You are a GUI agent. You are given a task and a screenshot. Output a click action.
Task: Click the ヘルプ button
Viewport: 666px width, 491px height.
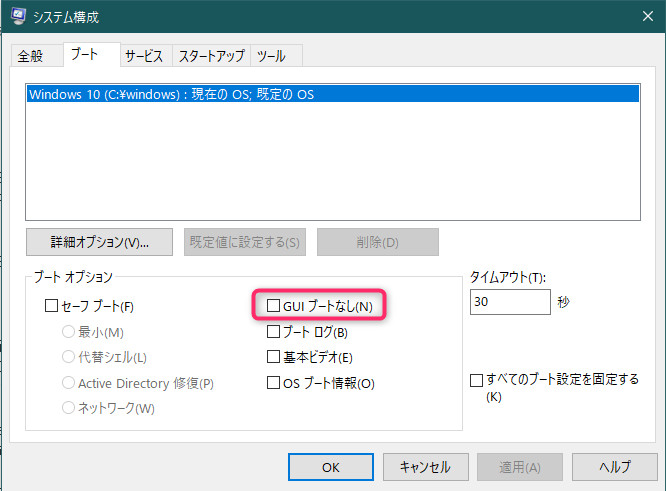[614, 467]
